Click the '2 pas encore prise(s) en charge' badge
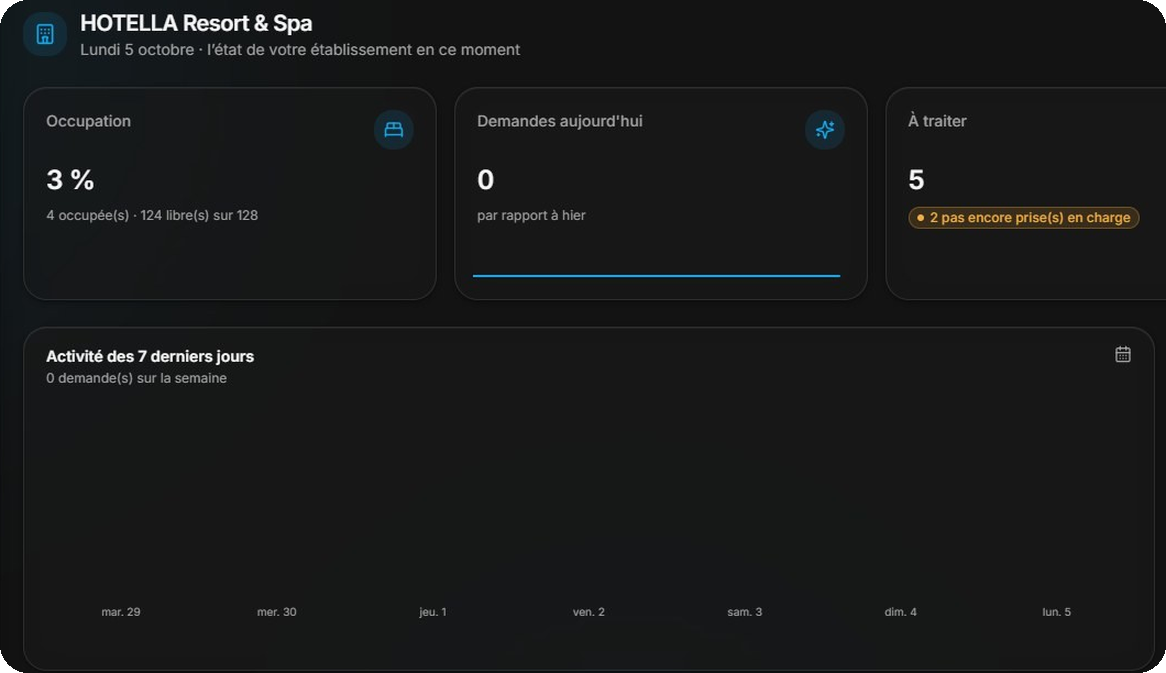This screenshot has width=1166, height=673. point(1023,218)
